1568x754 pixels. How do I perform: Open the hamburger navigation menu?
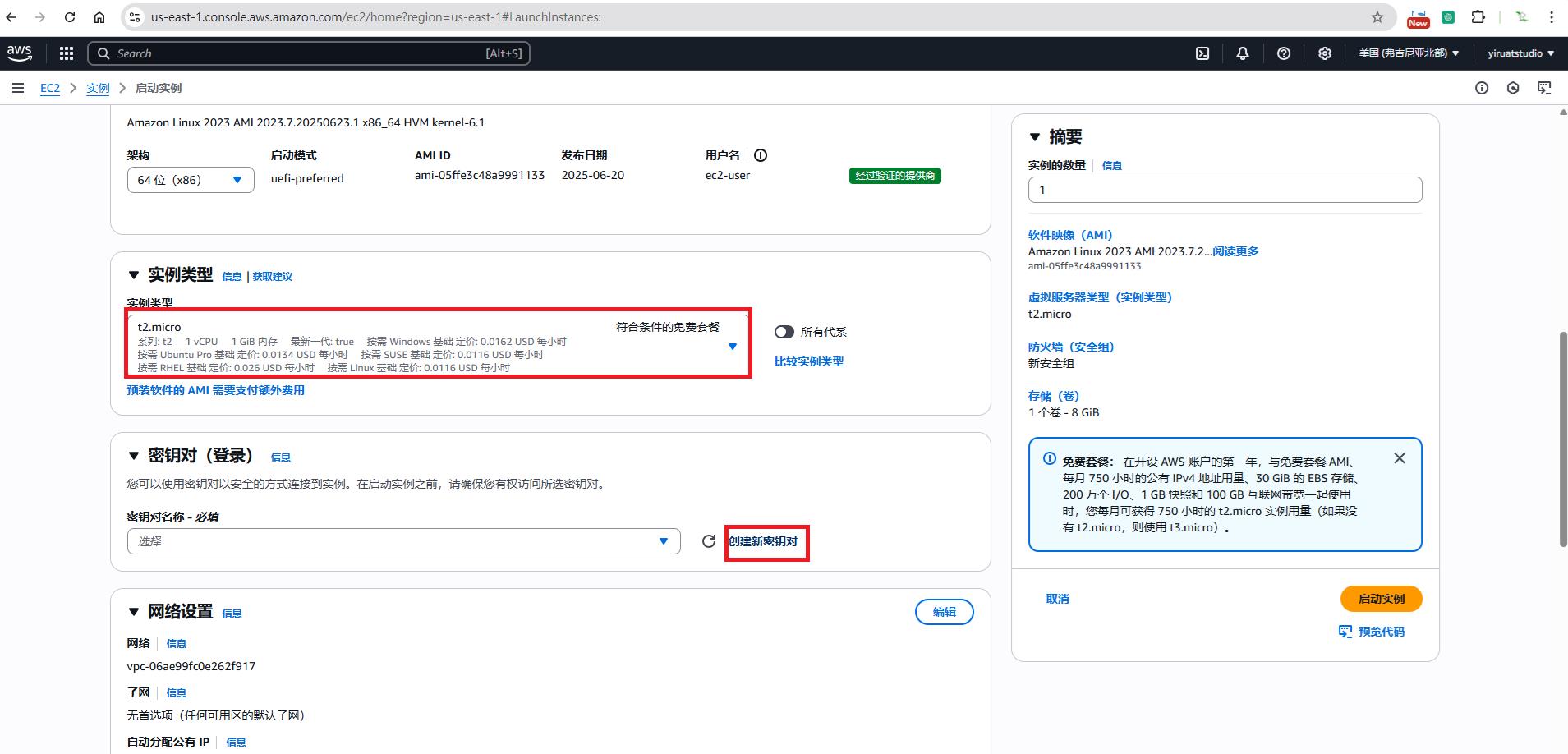click(18, 88)
